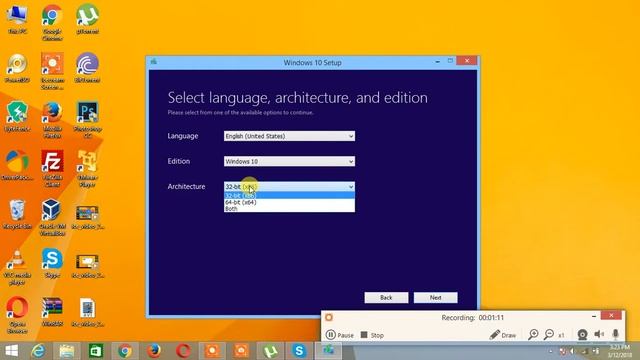
Task: Switch to Skype on the taskbar
Action: click(x=299, y=351)
